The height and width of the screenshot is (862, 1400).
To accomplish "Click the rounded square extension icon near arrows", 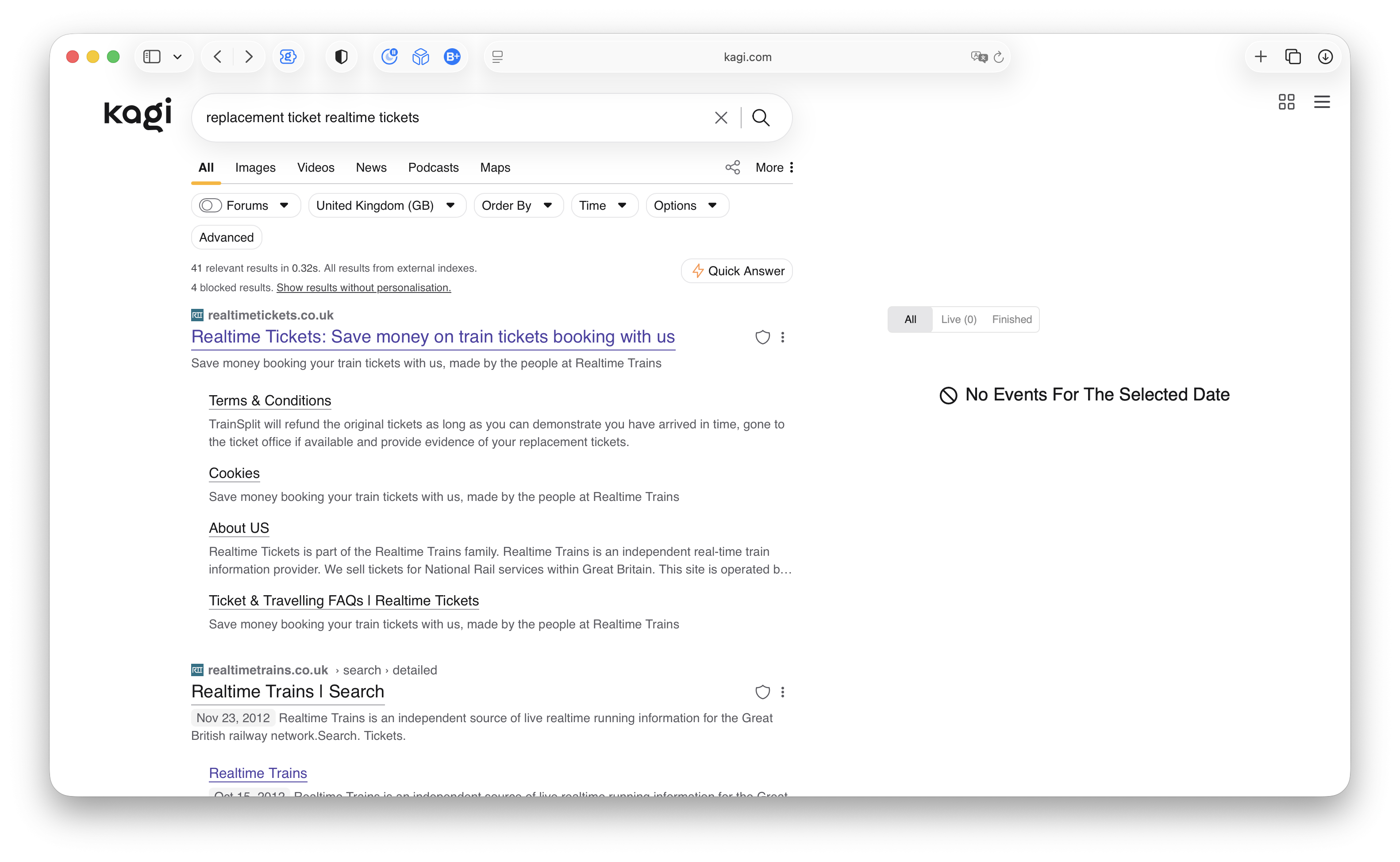I will pos(288,57).
